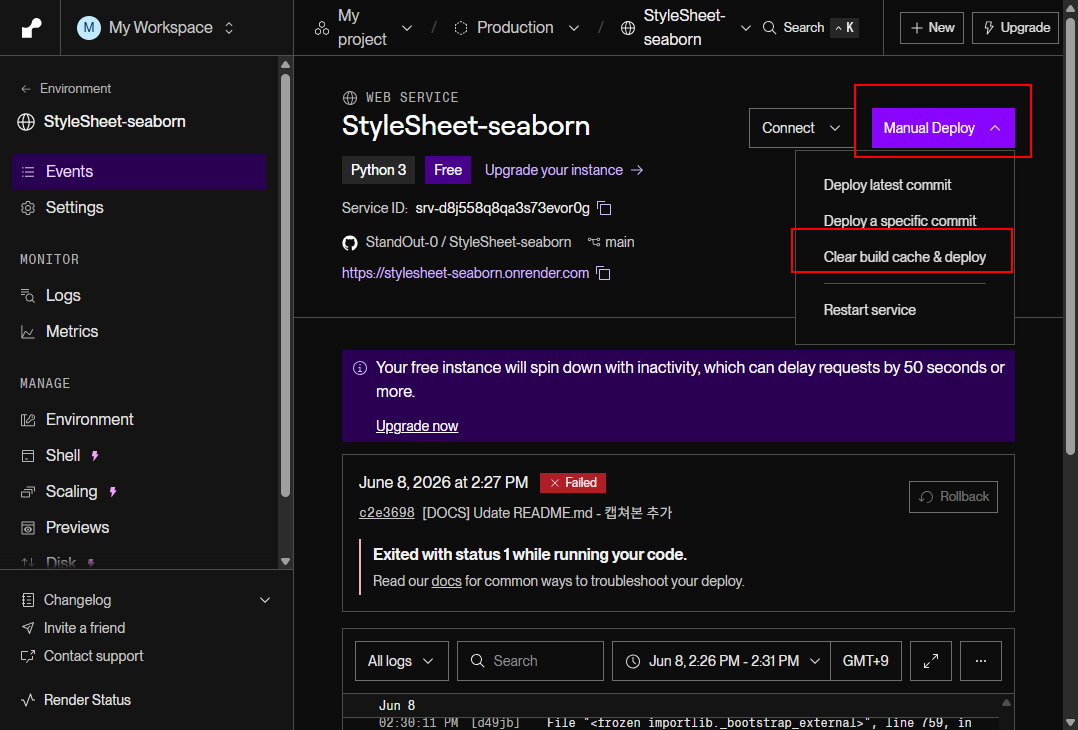Image resolution: width=1078 pixels, height=730 pixels.
Task: Click the info icon in free instance banner
Action: pos(360,368)
